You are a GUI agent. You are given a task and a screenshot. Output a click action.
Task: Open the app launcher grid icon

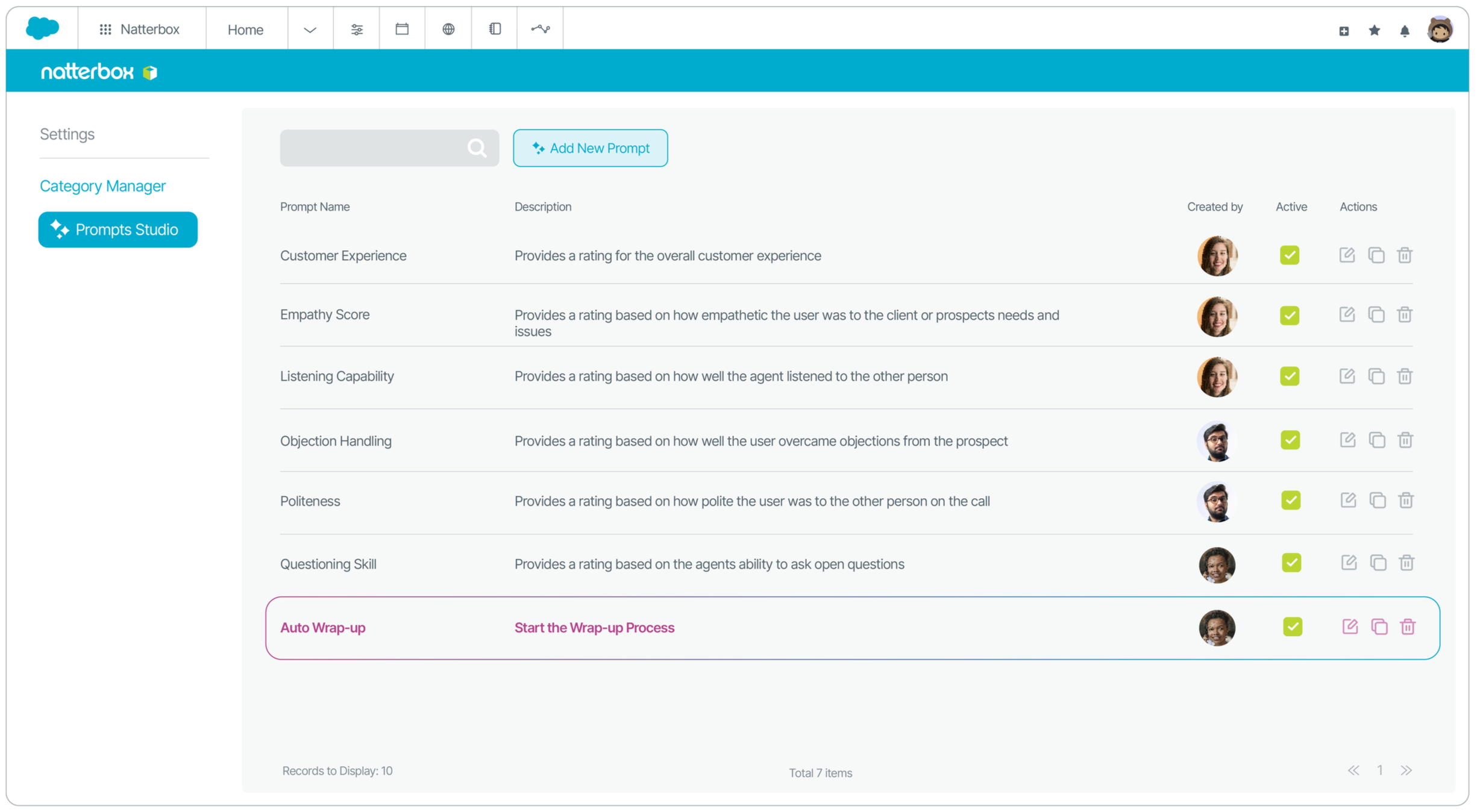pos(105,30)
